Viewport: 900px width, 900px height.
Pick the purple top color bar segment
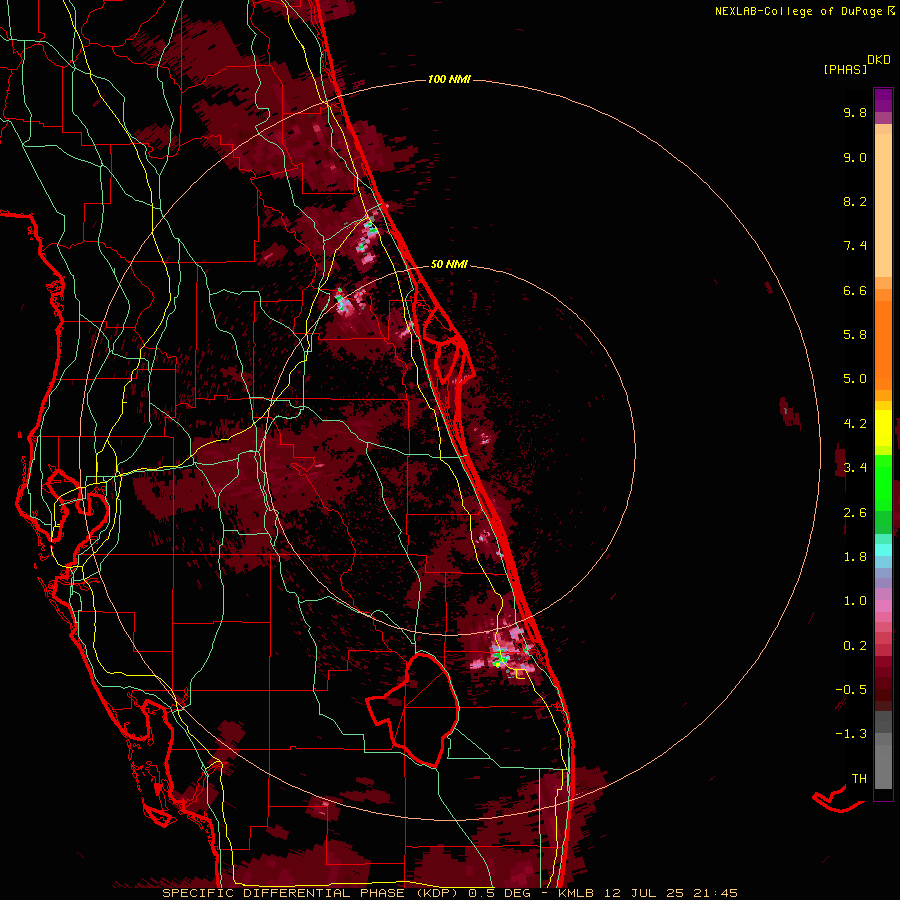(x=883, y=100)
